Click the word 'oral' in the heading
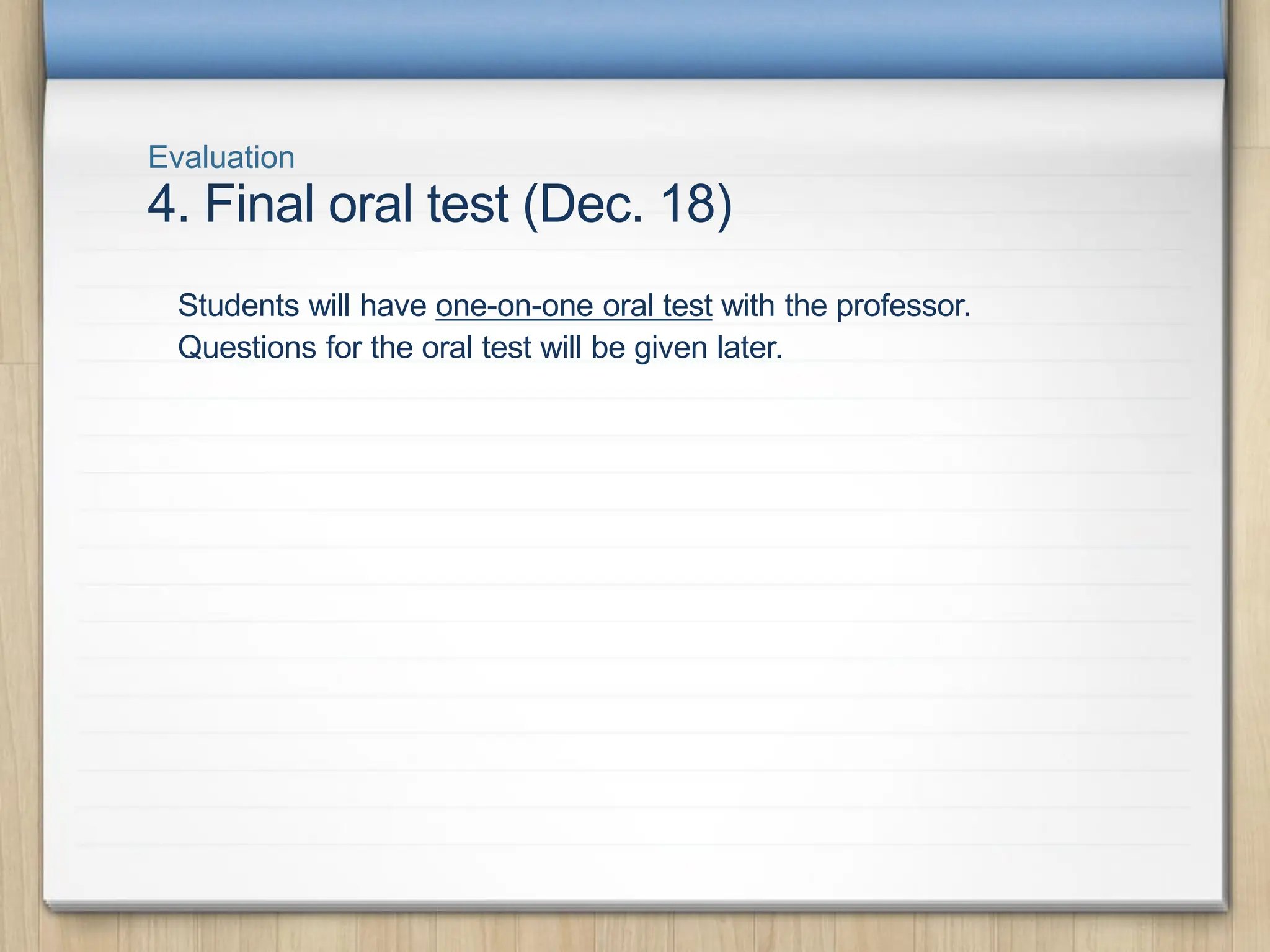The width and height of the screenshot is (1270, 952). point(370,205)
